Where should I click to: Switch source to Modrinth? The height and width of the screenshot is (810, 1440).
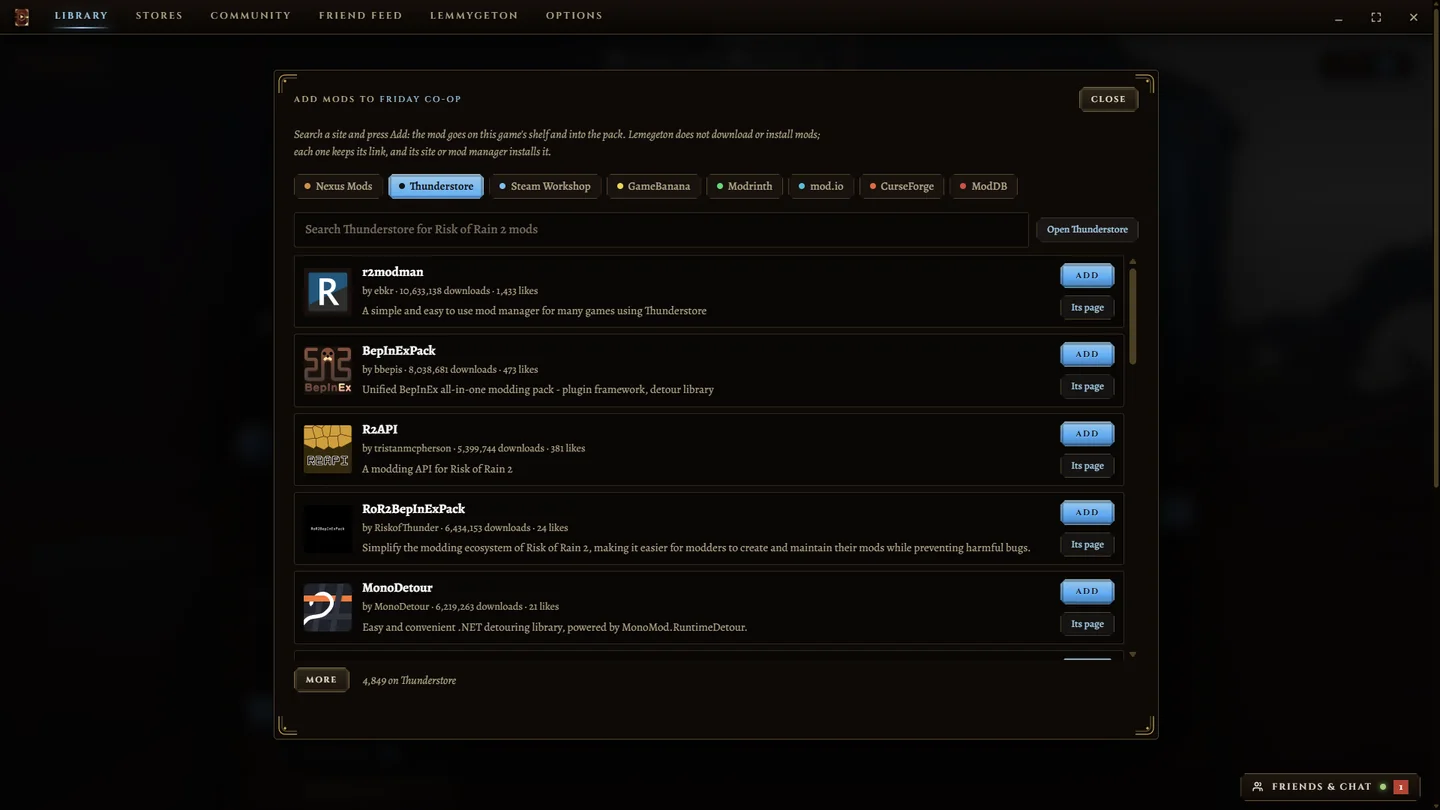pyautogui.click(x=744, y=186)
